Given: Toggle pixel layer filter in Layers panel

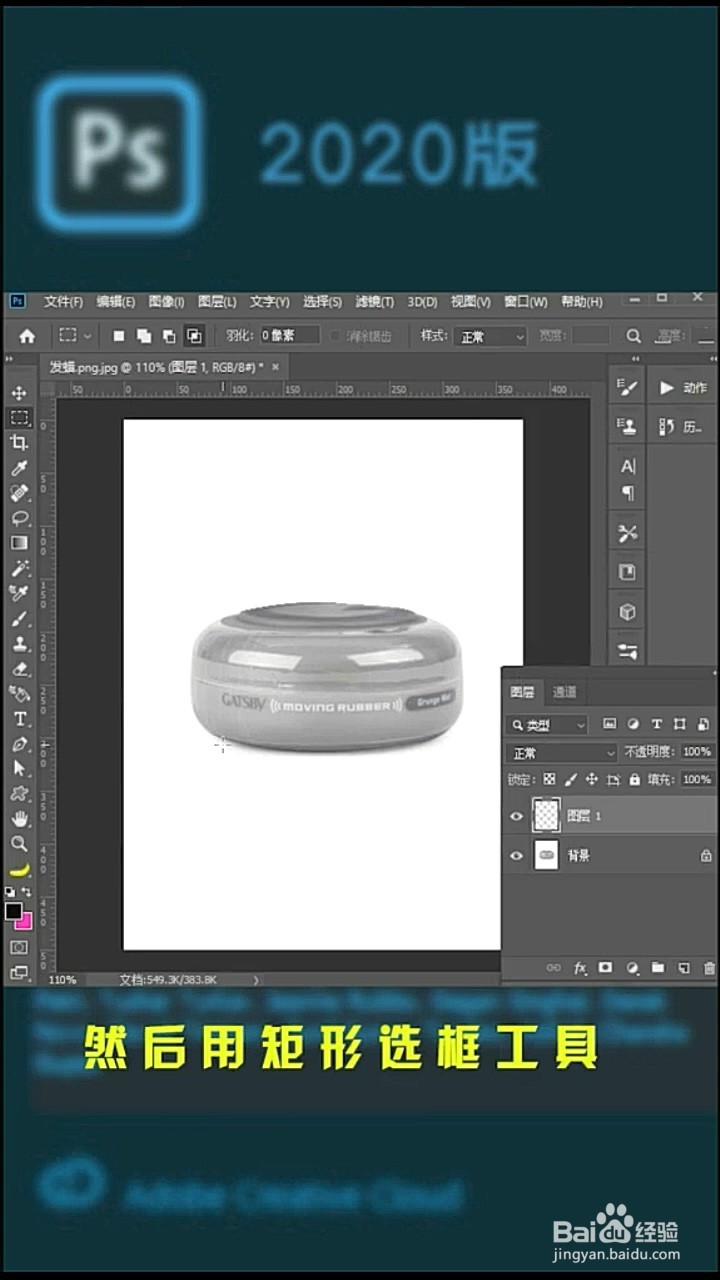Looking at the screenshot, I should pos(609,724).
